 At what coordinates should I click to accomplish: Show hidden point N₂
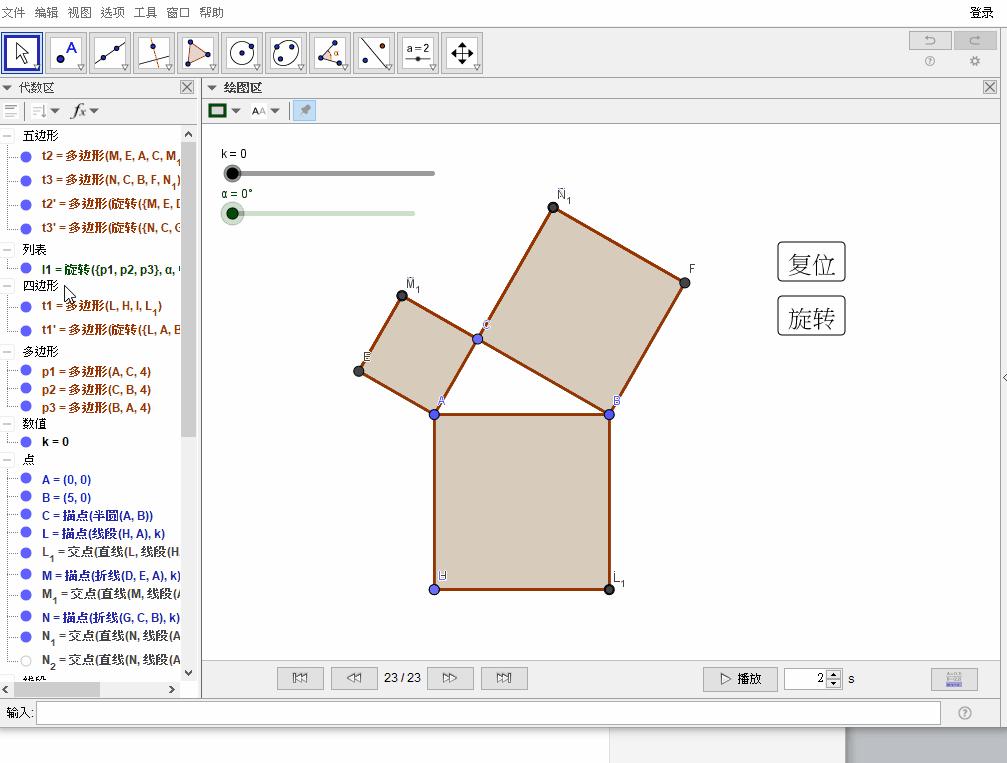(26, 660)
